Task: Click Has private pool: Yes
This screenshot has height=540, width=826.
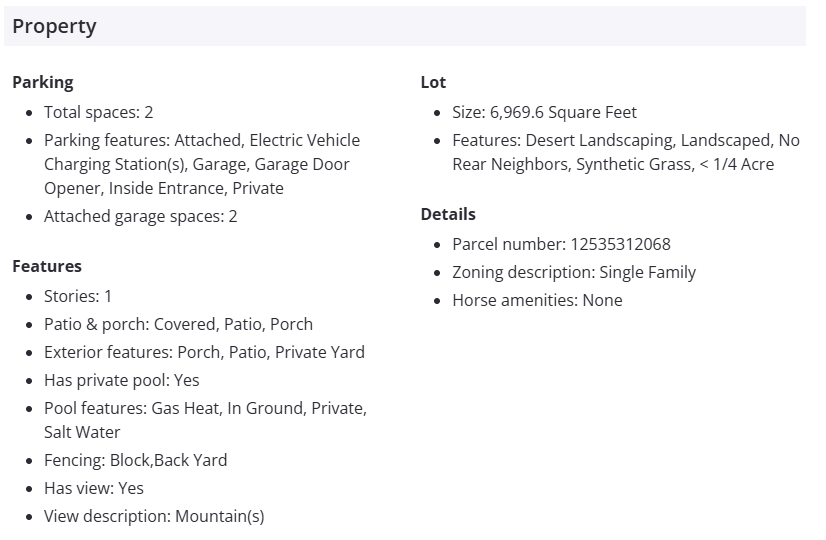Action: click(121, 380)
